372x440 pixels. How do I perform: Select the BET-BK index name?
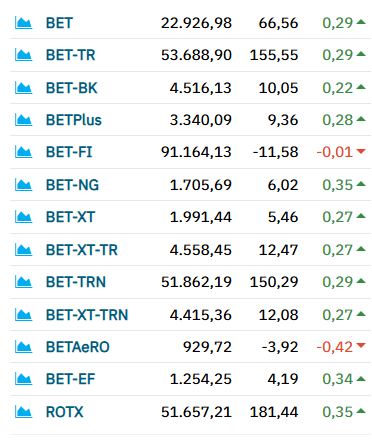pyautogui.click(x=71, y=88)
